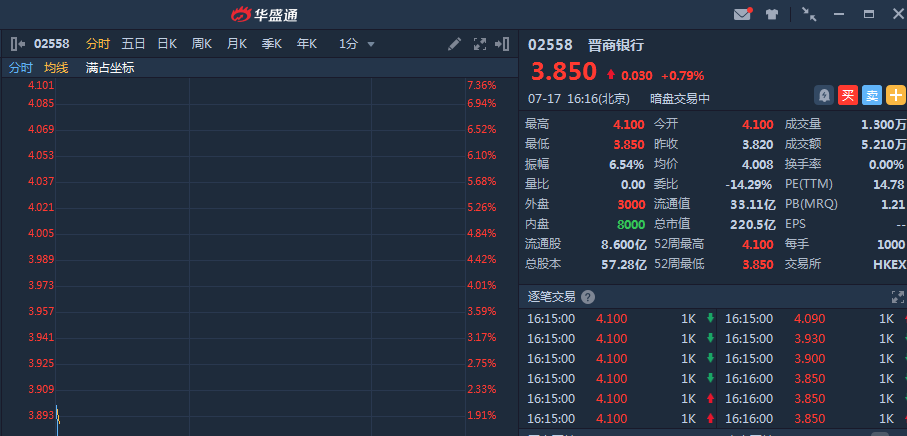Collapse right panel with bracket arrow icon
The height and width of the screenshot is (436, 907).
(502, 44)
